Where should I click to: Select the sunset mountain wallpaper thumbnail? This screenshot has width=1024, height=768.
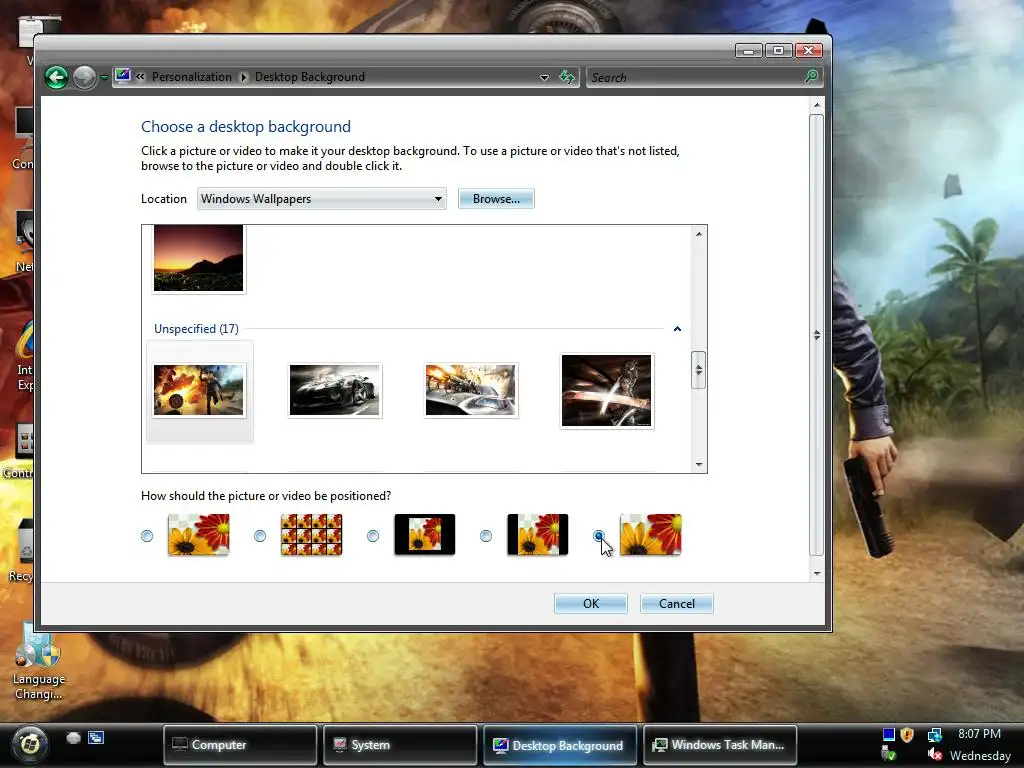click(199, 258)
